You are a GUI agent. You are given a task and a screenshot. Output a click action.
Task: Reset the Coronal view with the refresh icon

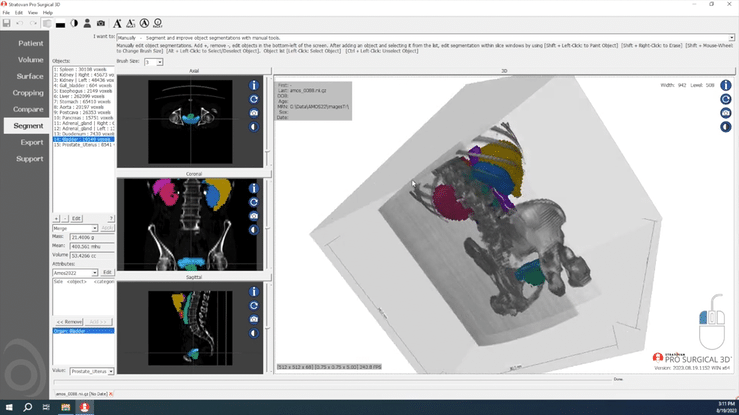pyautogui.click(x=254, y=203)
